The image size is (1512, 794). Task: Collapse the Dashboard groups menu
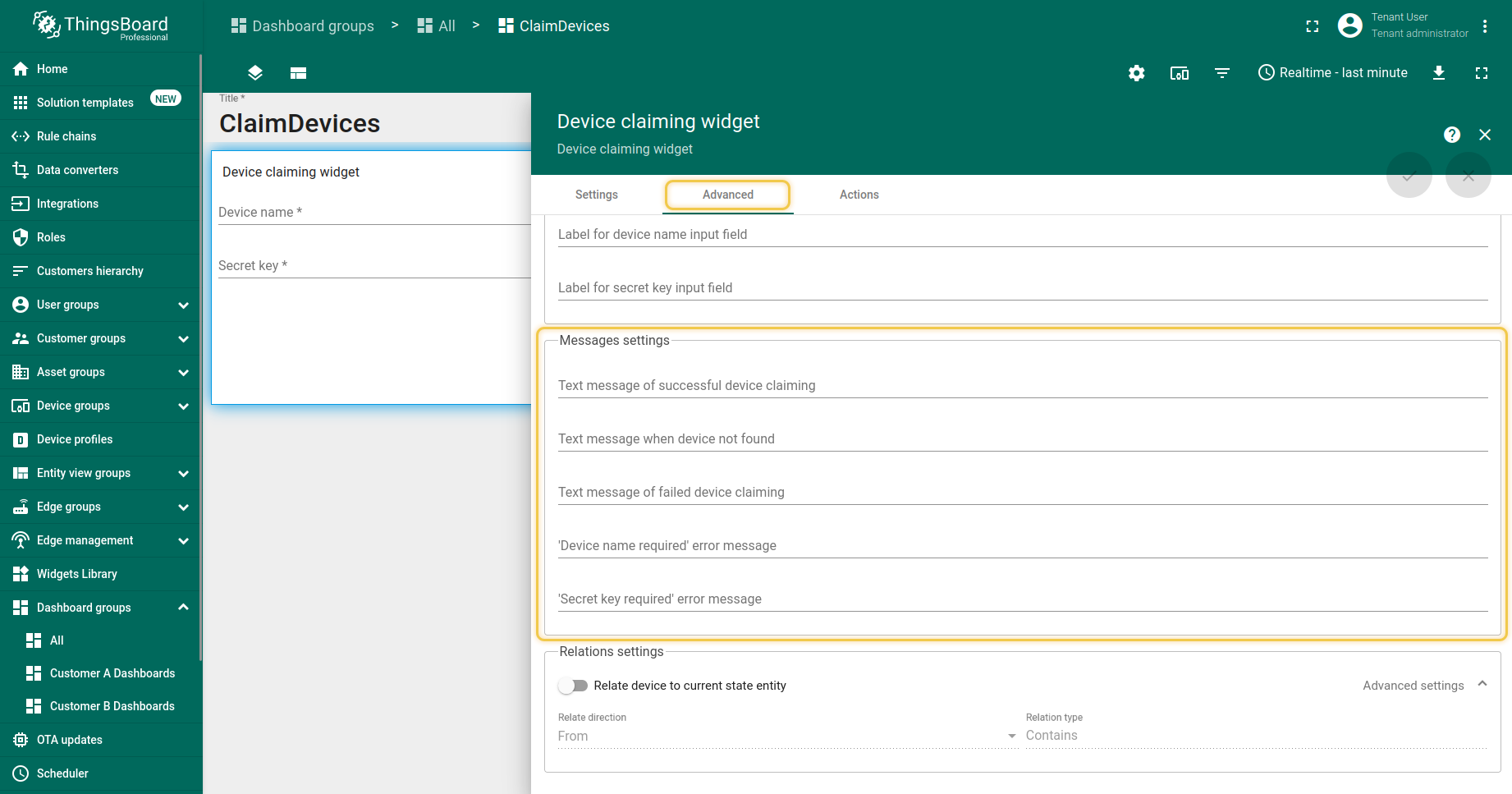tap(183, 608)
